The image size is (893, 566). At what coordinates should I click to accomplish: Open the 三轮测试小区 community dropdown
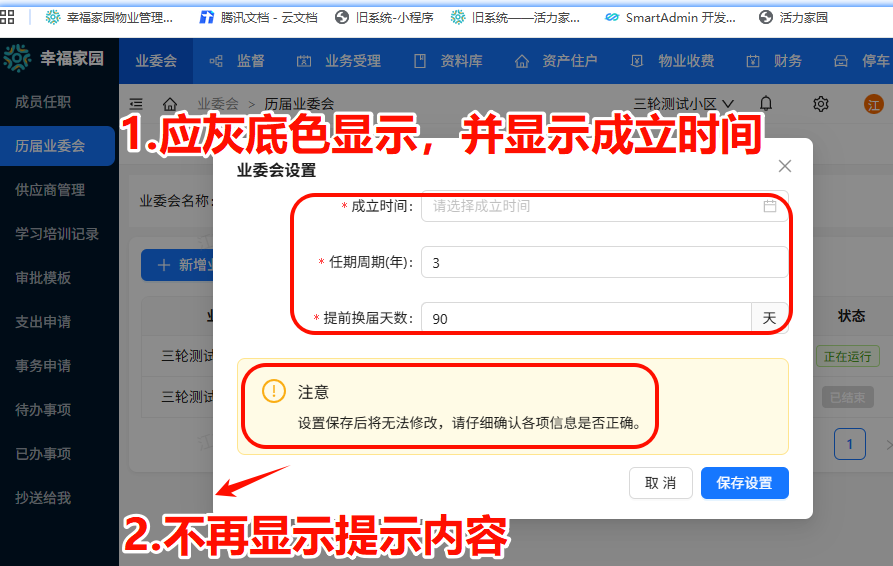click(683, 104)
